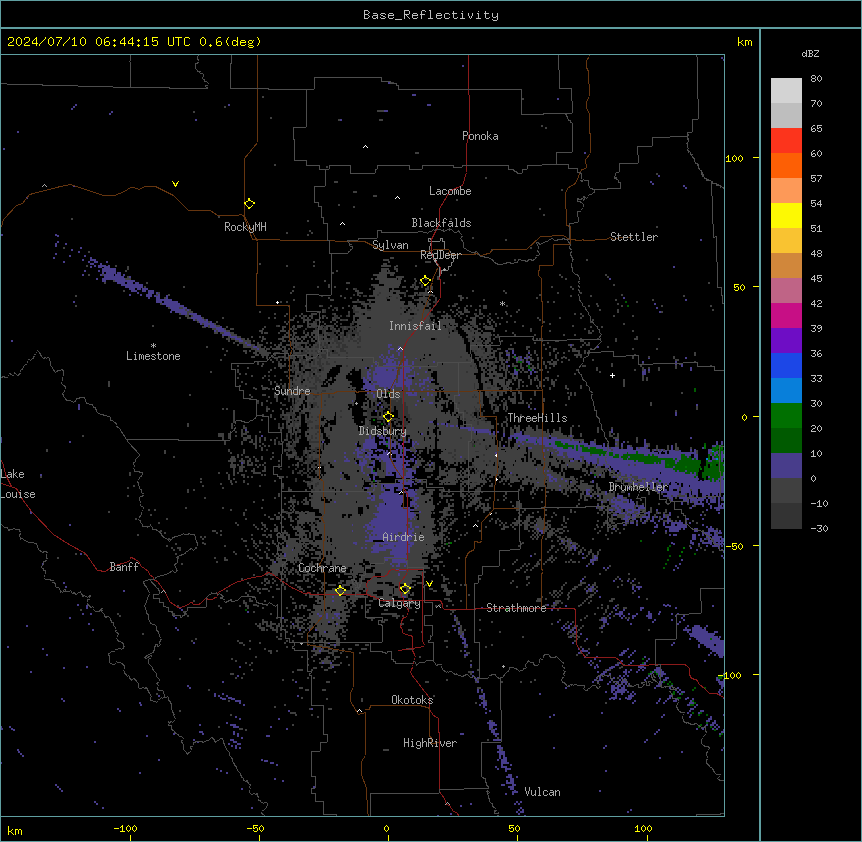
Task: Click the Lake Louise label
Action: pyautogui.click(x=18, y=484)
